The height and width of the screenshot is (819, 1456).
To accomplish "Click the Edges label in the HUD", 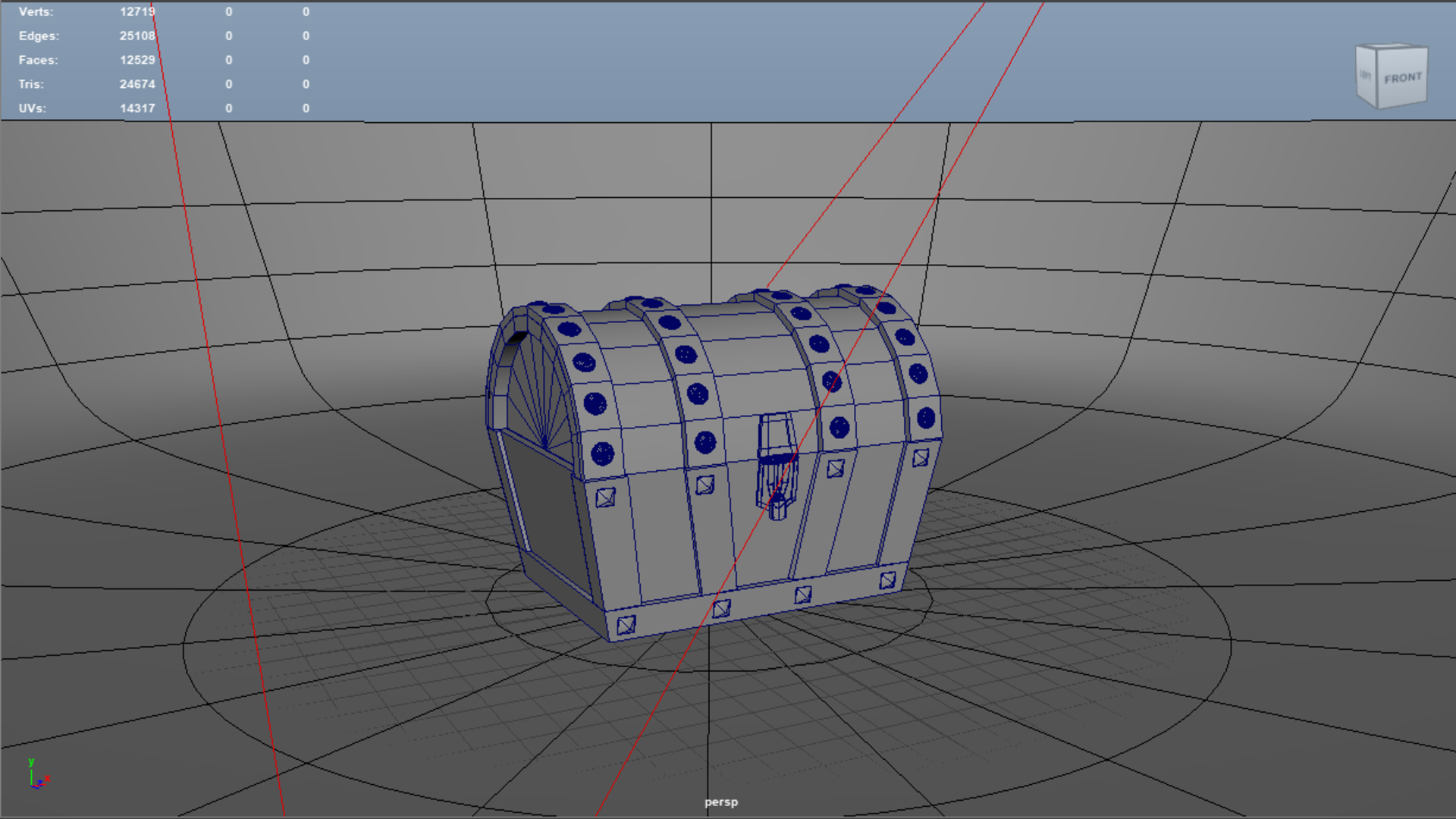I will (38, 36).
